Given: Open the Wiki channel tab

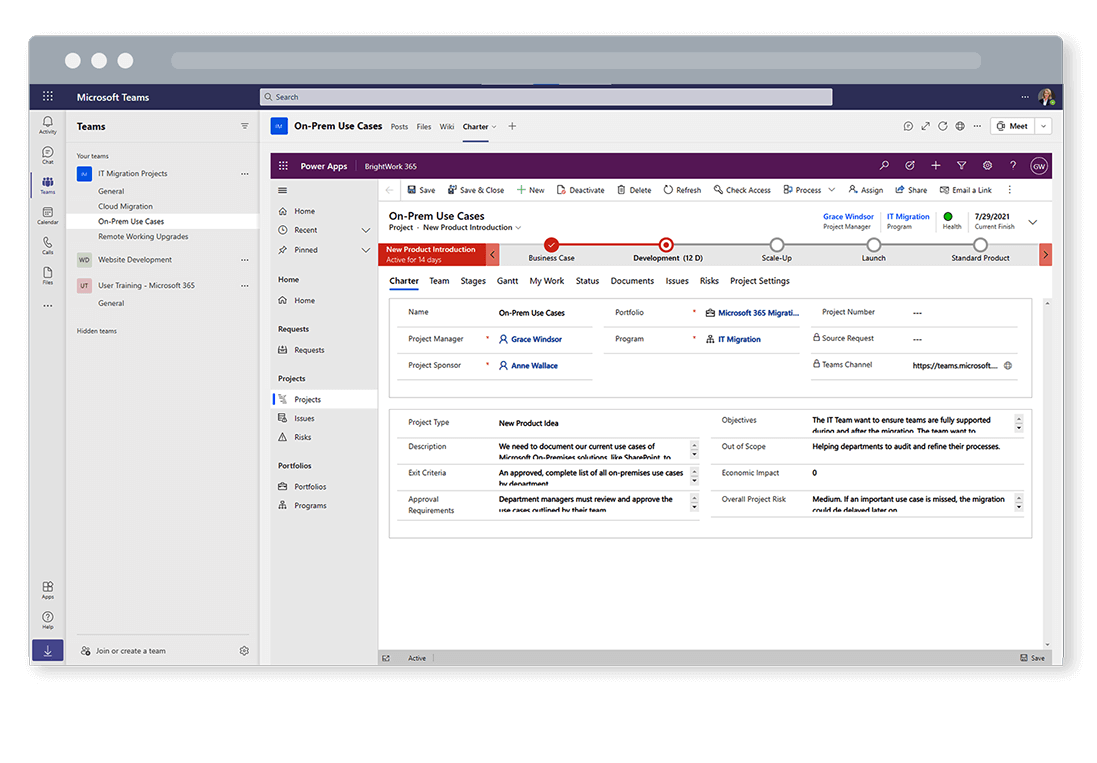Looking at the screenshot, I should click(x=446, y=127).
